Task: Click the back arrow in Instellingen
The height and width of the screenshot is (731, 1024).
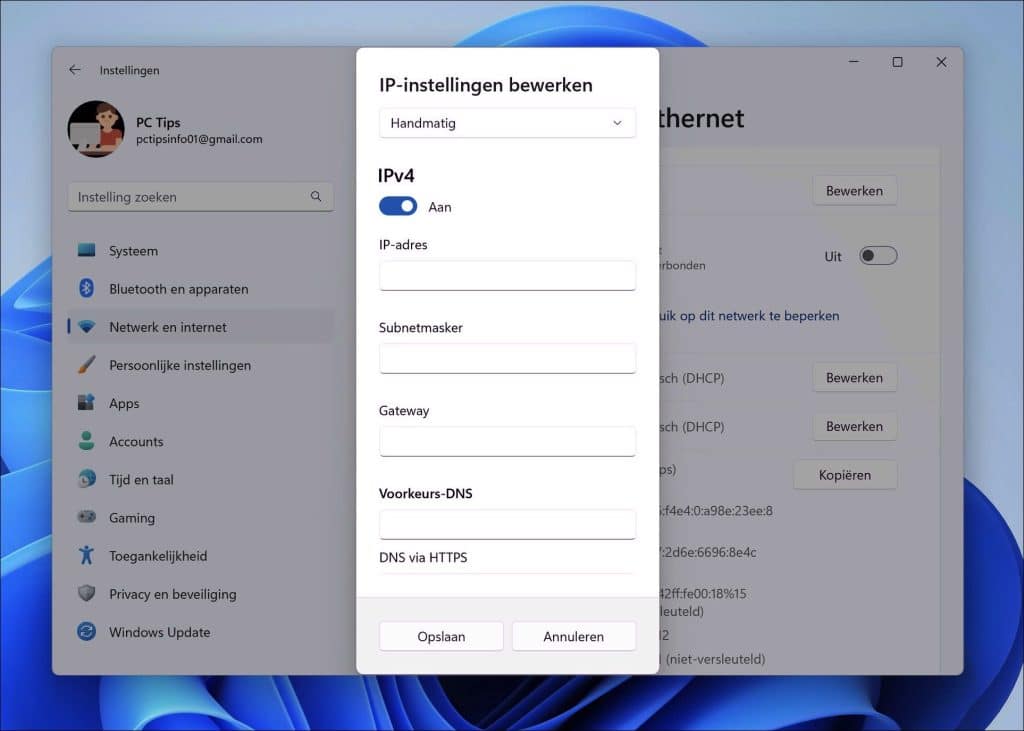Action: coord(75,69)
